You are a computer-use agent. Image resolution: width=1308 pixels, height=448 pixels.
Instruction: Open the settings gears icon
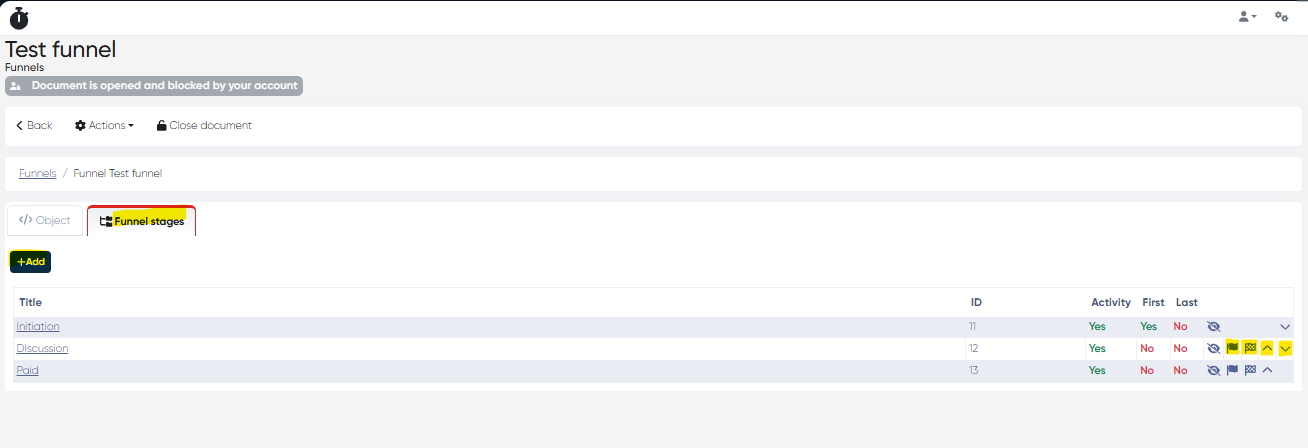pos(1281,17)
